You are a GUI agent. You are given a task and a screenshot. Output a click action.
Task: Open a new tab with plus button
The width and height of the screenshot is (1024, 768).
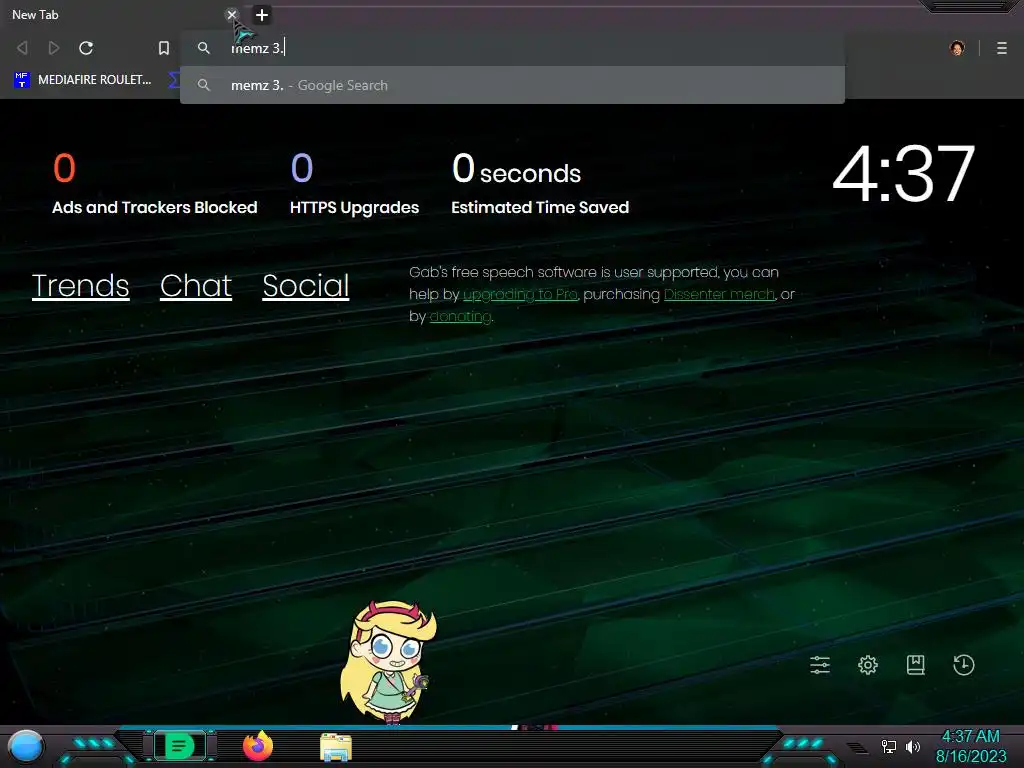click(262, 14)
